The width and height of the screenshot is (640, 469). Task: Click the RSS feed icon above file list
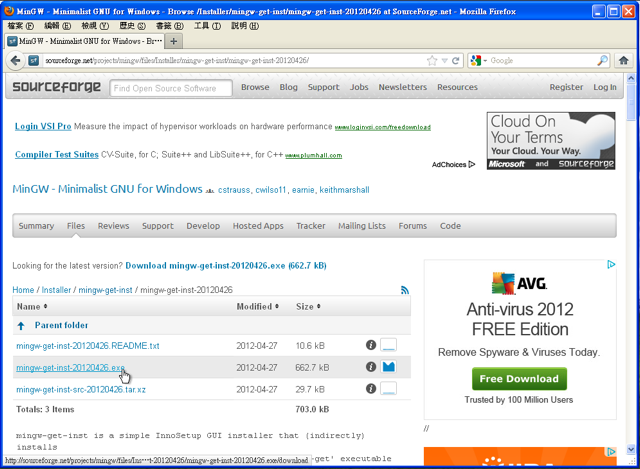coord(404,290)
